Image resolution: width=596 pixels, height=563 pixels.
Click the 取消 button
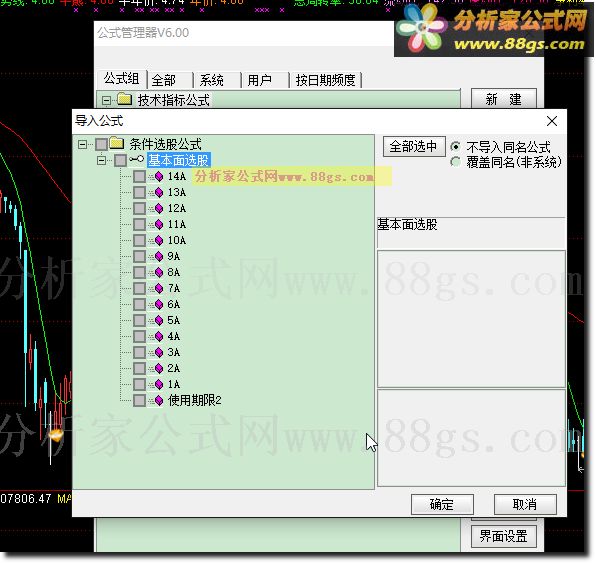[525, 504]
